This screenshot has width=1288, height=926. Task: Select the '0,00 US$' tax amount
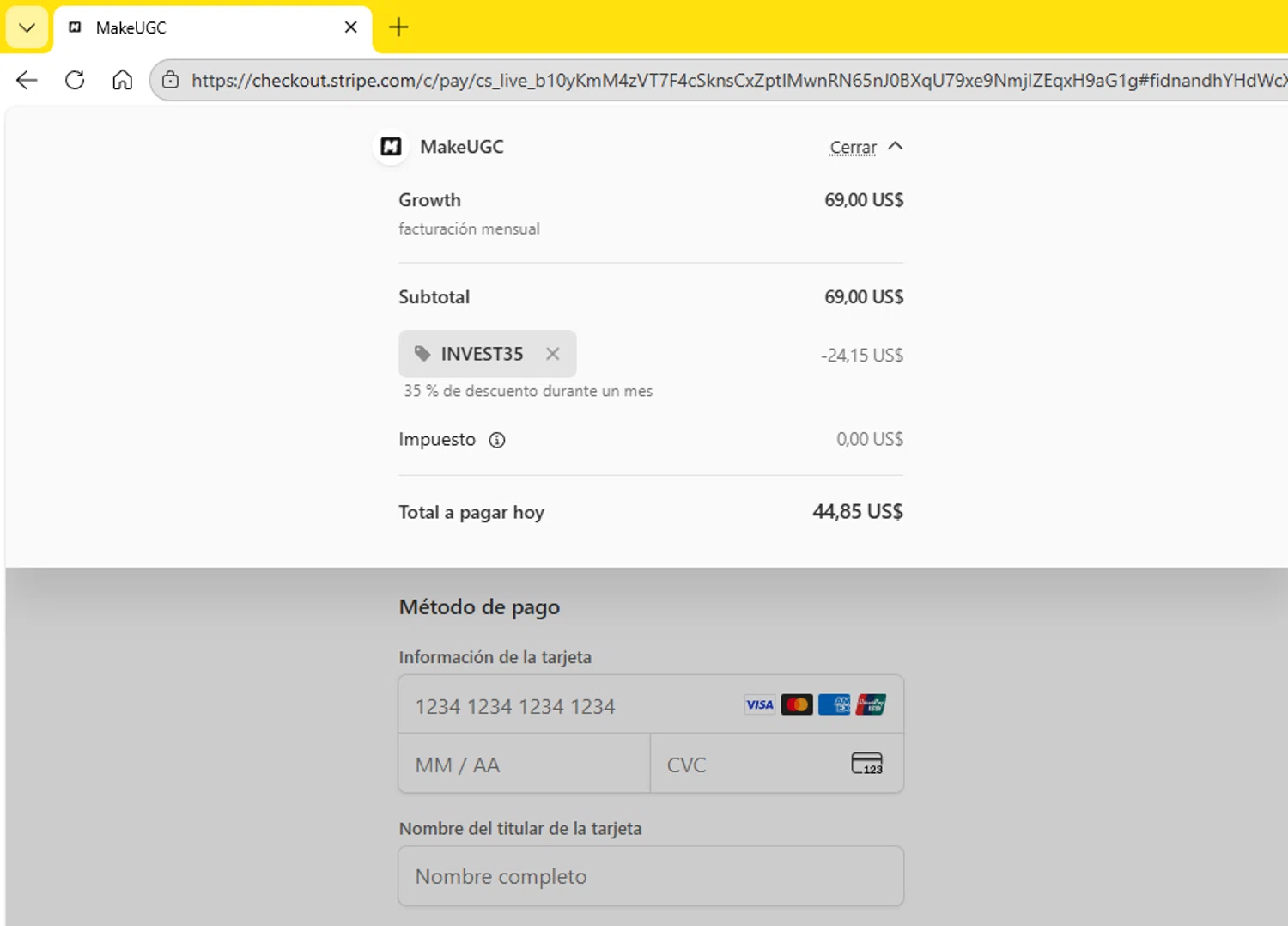(x=870, y=439)
